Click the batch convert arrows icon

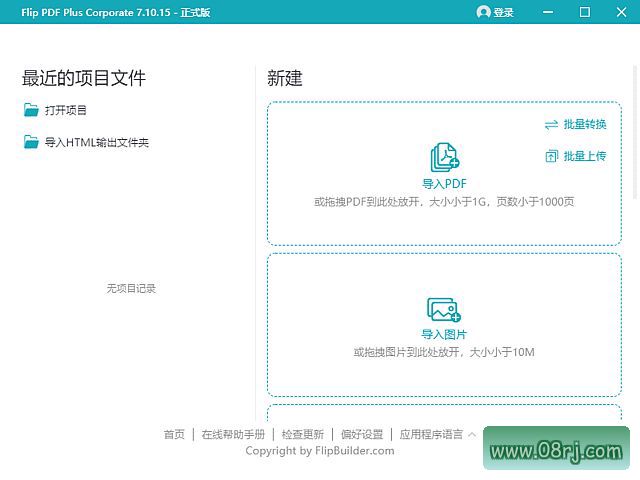coord(551,124)
